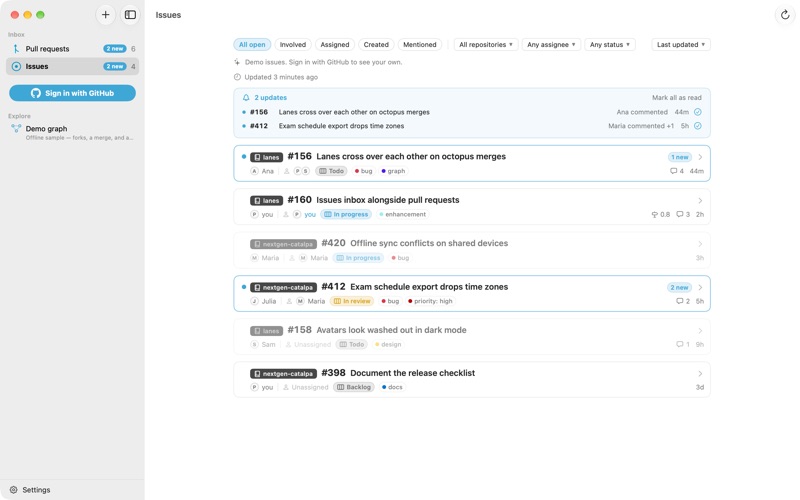Open the All repositories dropdown
Screen dimensions: 800x500
coord(486,44)
